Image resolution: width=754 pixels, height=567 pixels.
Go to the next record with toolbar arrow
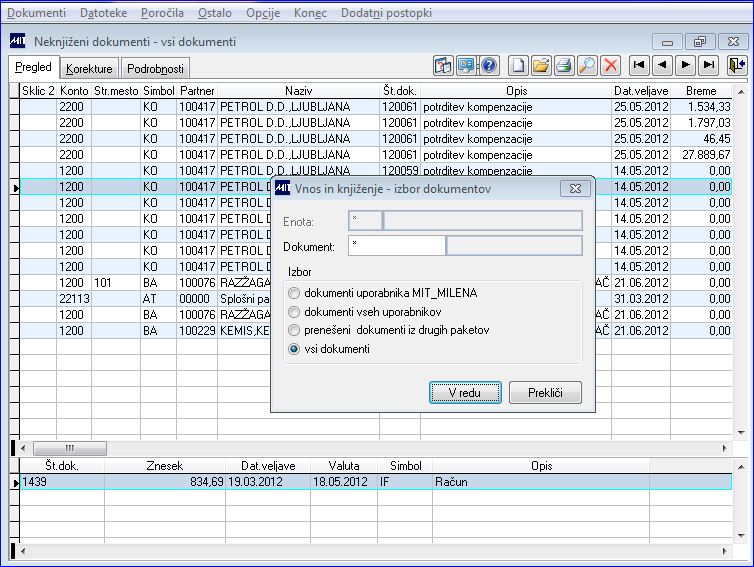coord(685,65)
